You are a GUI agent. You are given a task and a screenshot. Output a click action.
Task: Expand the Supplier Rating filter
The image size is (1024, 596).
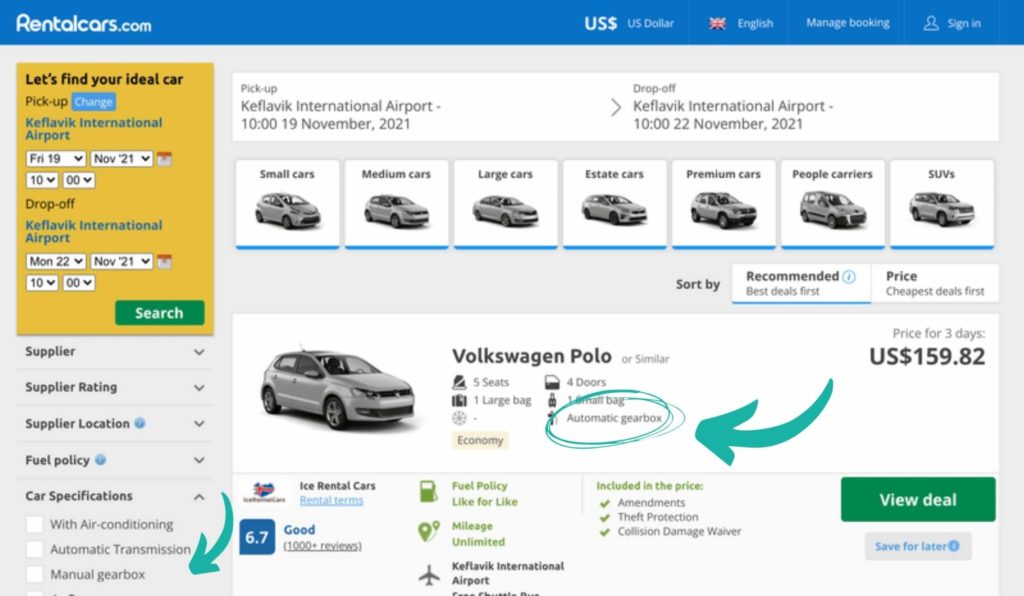115,387
